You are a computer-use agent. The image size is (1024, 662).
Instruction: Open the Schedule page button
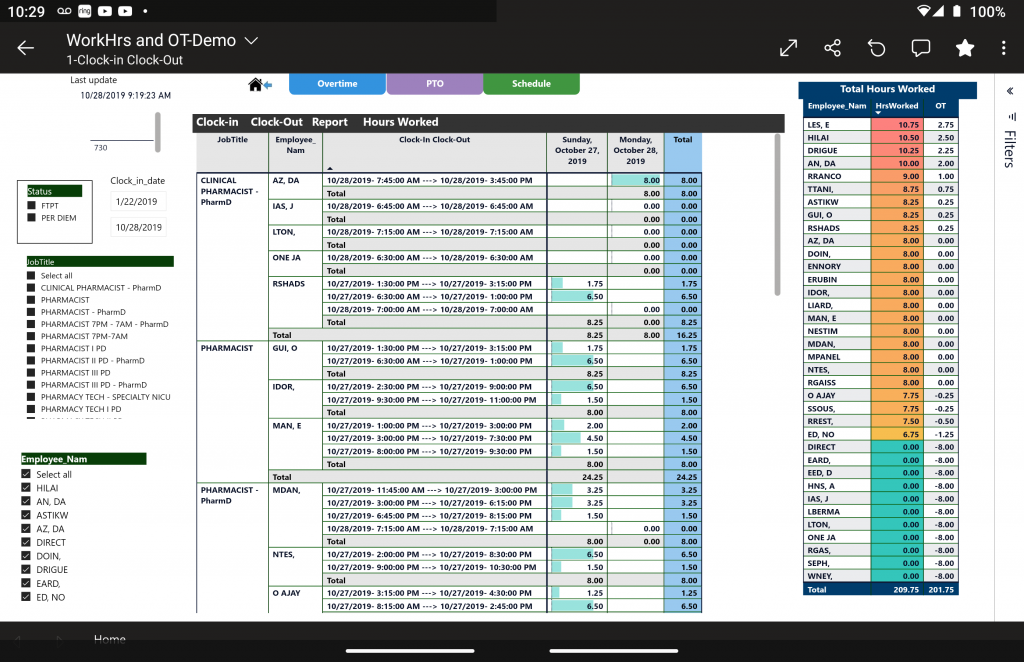pyautogui.click(x=531, y=84)
